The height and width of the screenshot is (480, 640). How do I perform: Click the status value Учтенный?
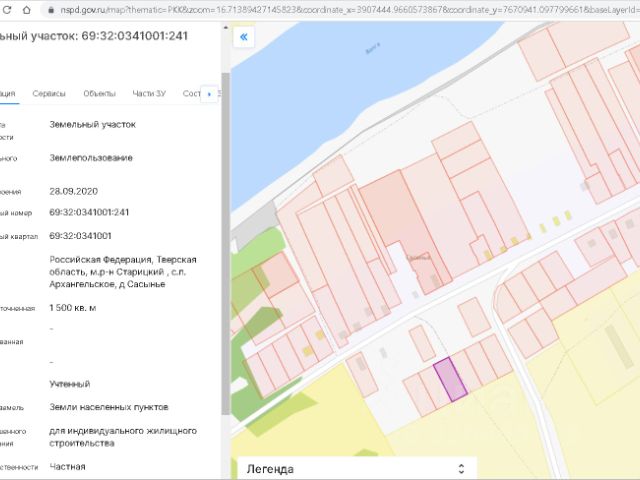[69, 384]
